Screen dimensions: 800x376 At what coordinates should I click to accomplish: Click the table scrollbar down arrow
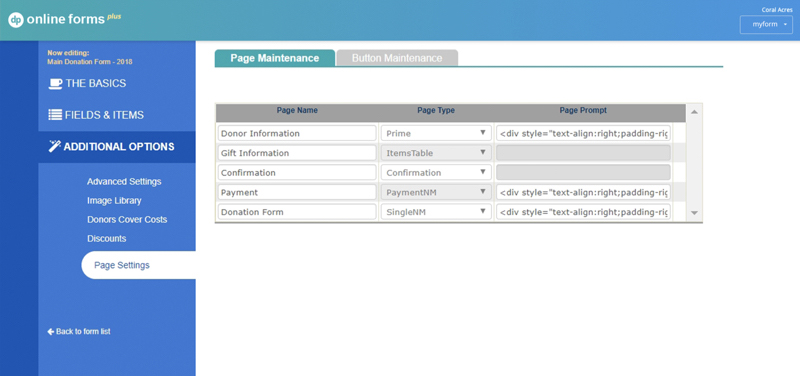point(694,213)
